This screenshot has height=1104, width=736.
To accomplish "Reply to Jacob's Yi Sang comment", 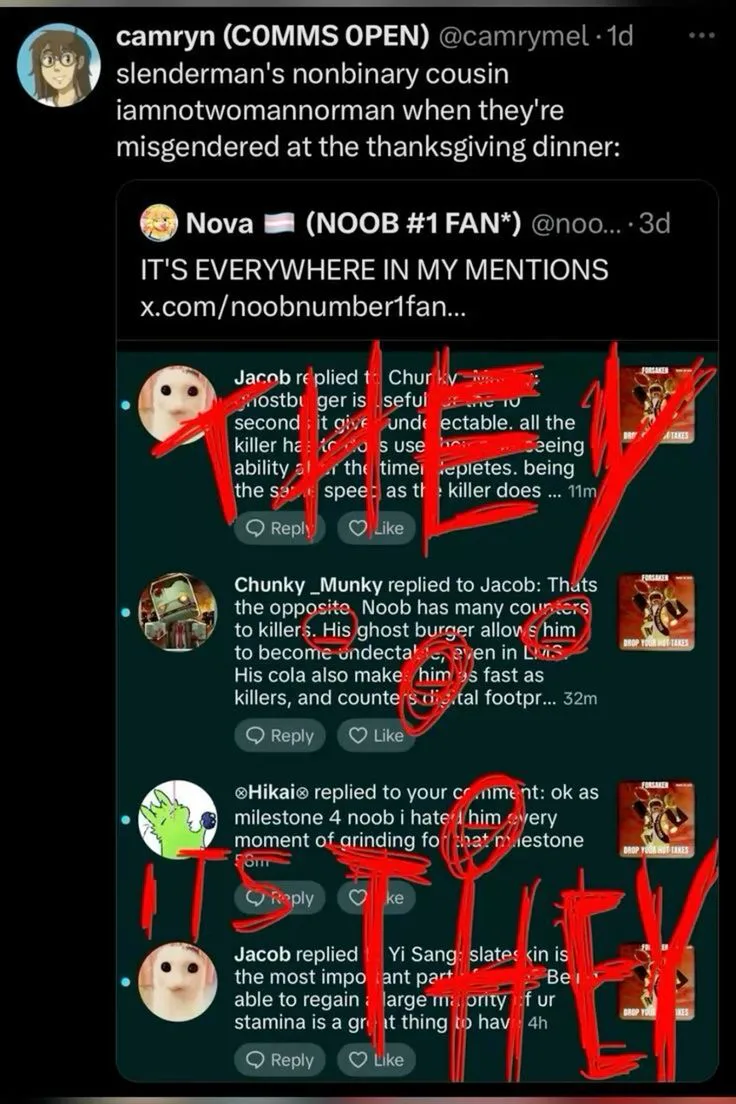I will [280, 1060].
